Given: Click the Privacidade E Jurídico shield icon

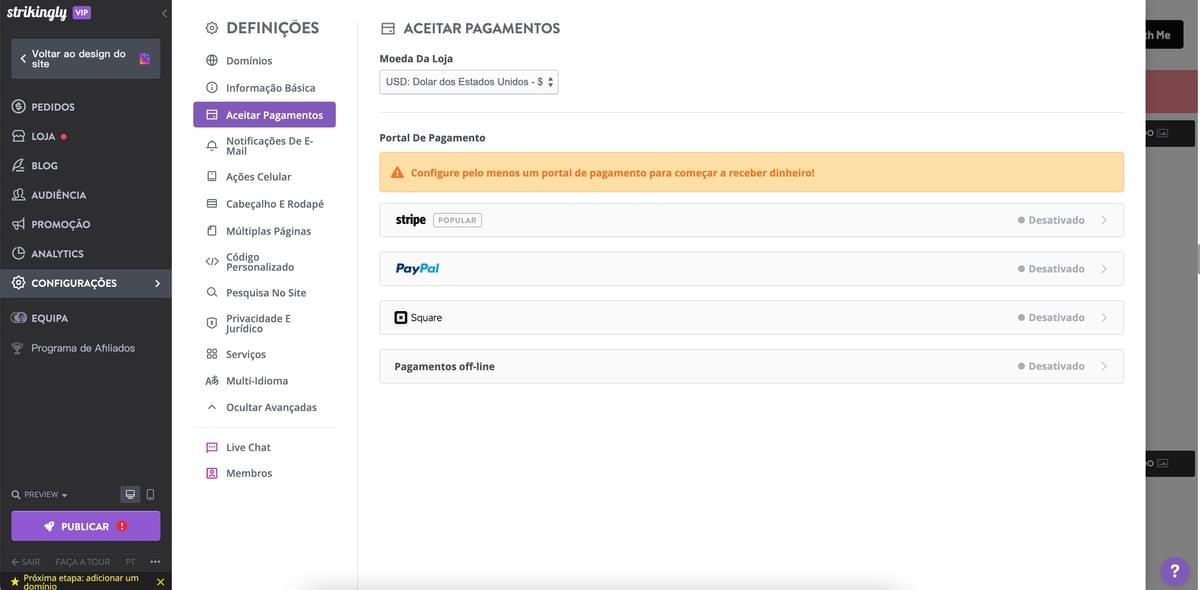Looking at the screenshot, I should [x=212, y=323].
